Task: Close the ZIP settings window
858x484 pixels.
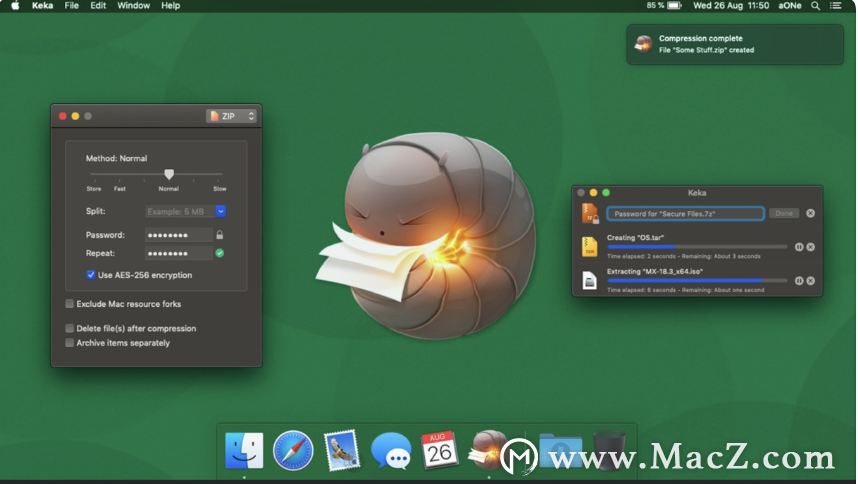Action: click(62, 116)
